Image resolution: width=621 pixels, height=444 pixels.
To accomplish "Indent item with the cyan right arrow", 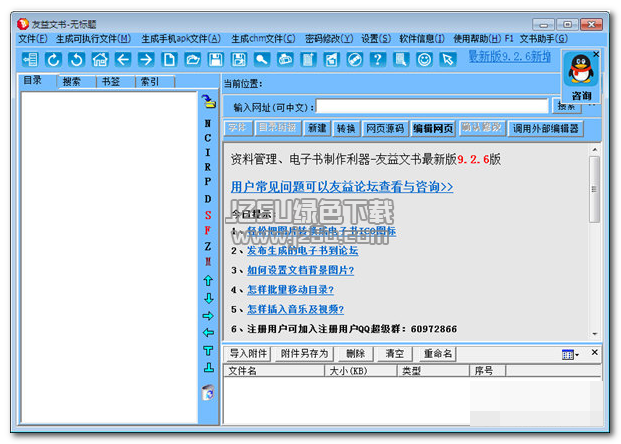I will pos(208,316).
